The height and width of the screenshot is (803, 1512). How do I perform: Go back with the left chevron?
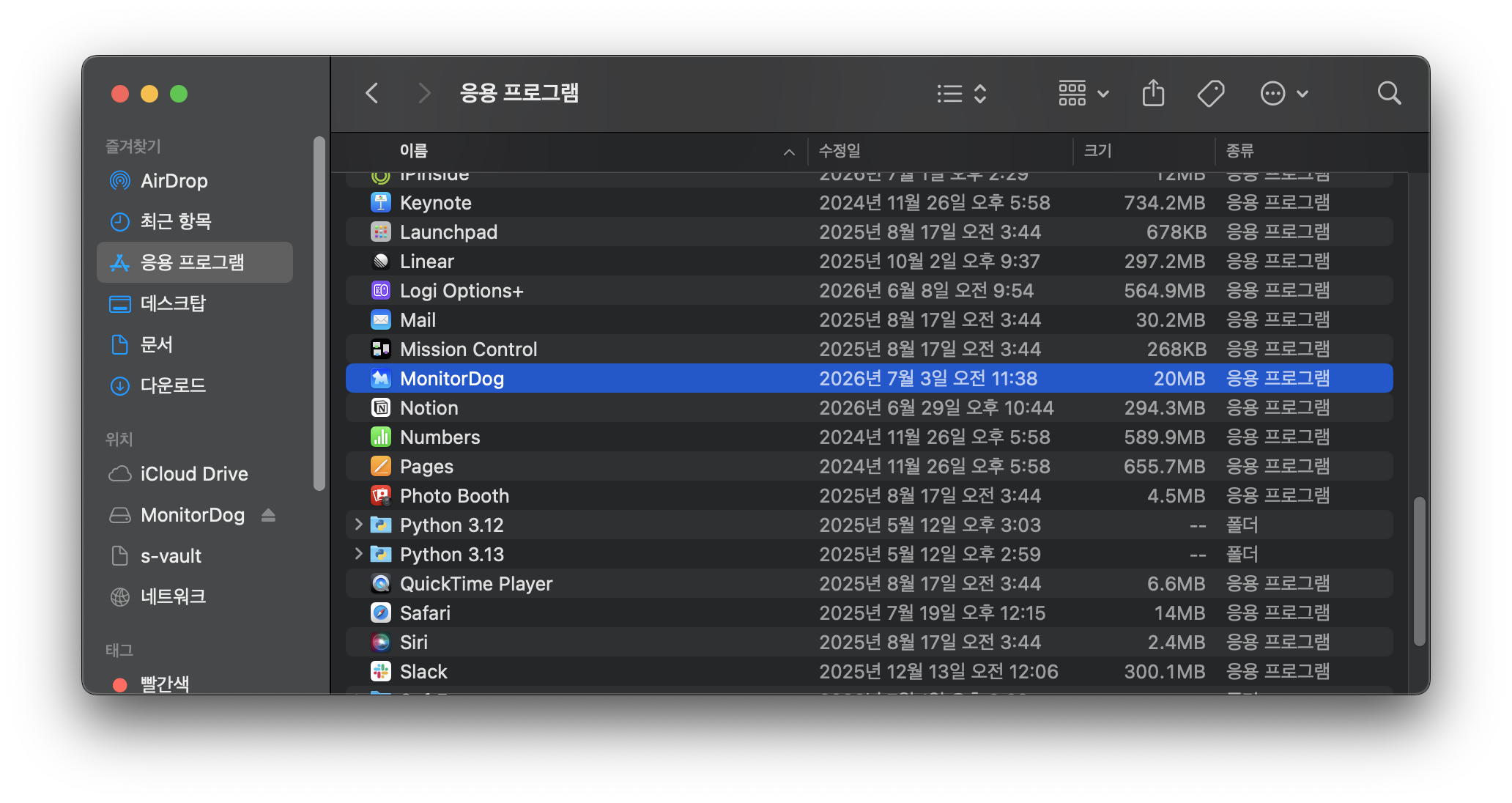(x=372, y=93)
